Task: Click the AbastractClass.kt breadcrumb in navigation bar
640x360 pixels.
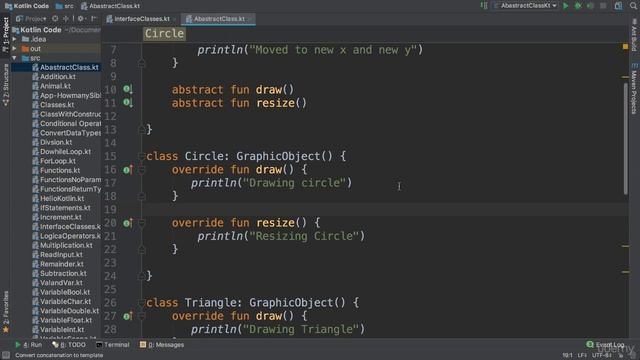Action: 110,6
